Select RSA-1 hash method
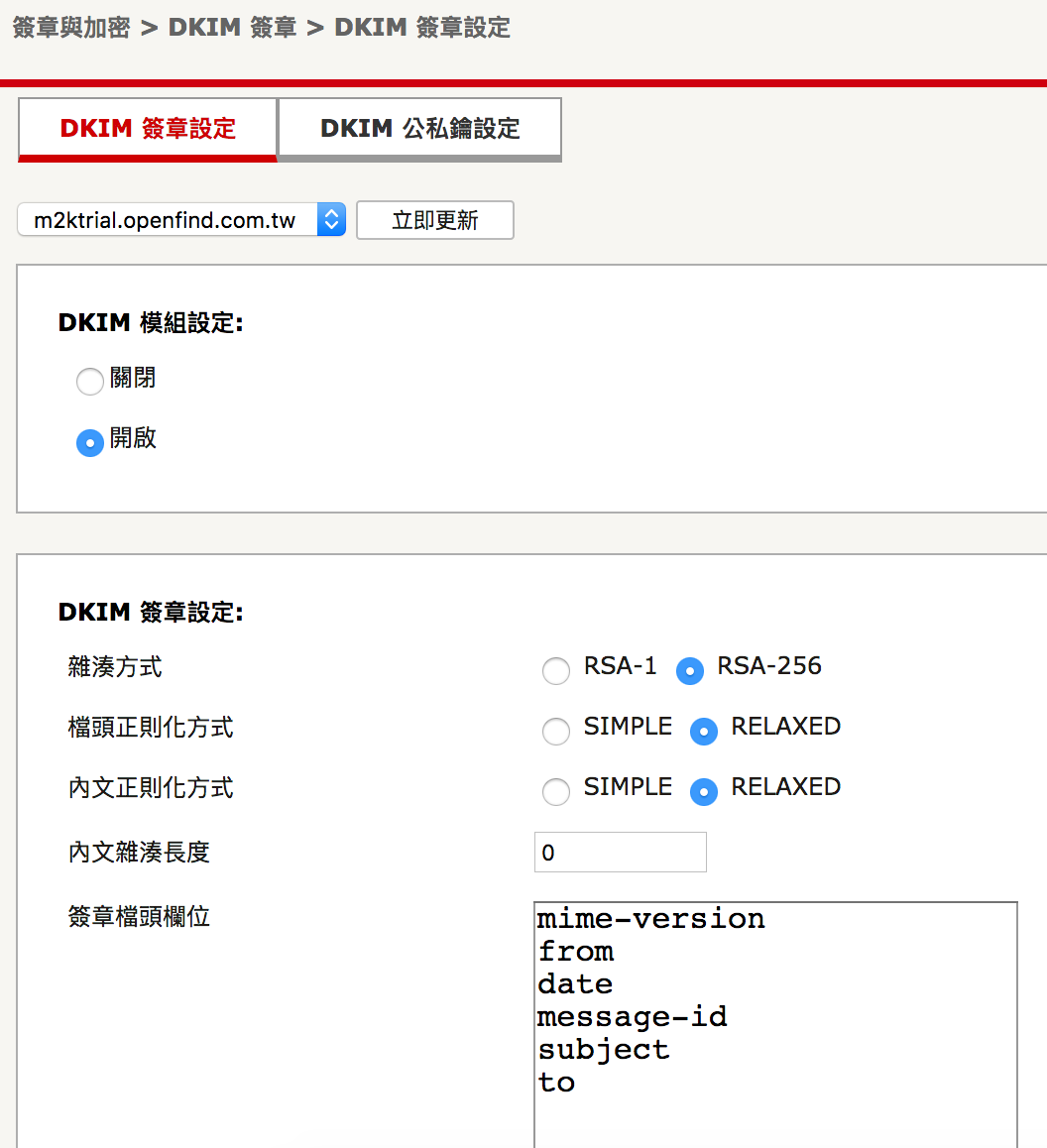The width and height of the screenshot is (1047, 1148). click(556, 671)
